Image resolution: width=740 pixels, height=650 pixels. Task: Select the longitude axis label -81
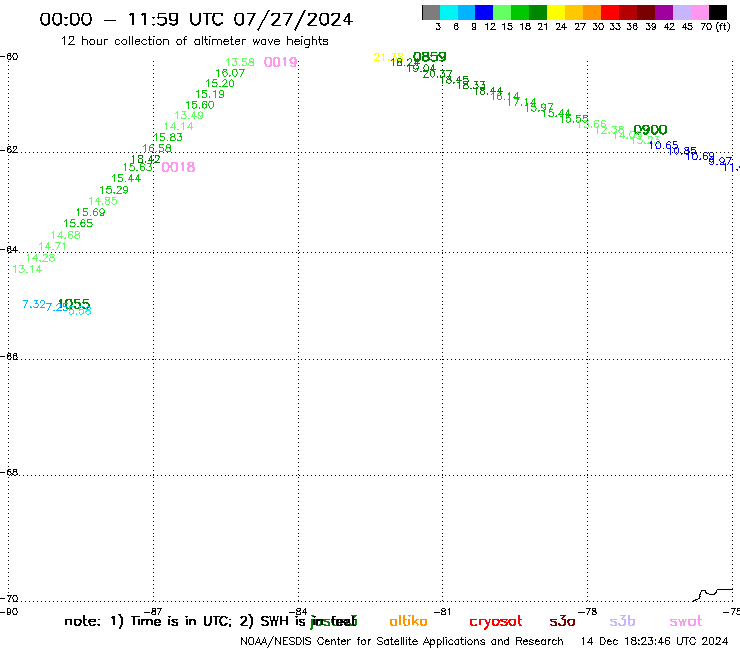pos(442,612)
